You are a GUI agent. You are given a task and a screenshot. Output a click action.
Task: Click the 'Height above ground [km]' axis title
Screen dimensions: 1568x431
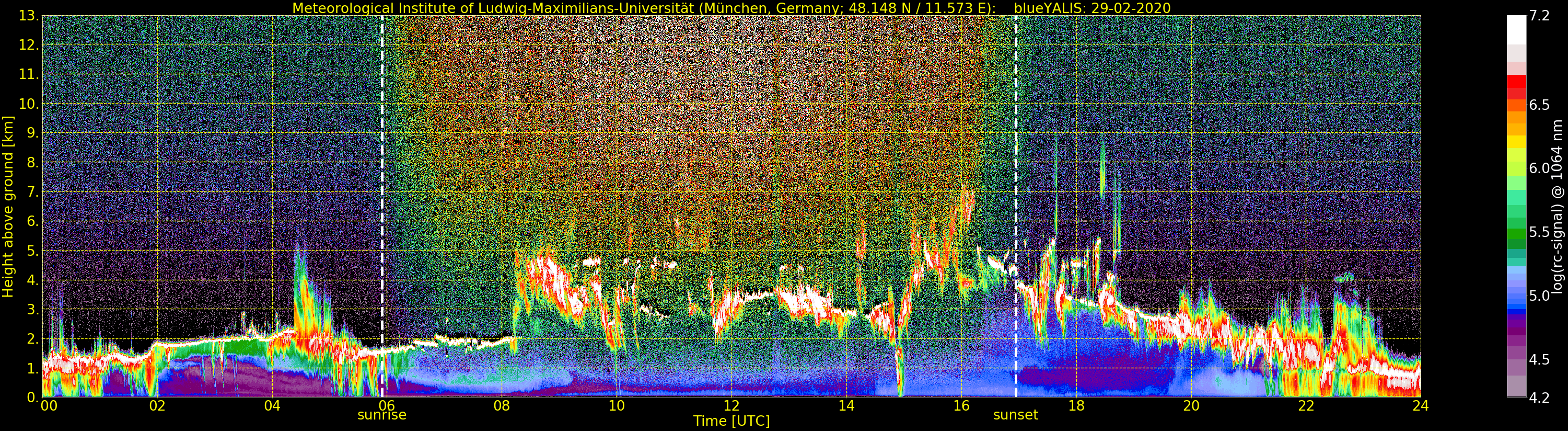click(x=8, y=206)
